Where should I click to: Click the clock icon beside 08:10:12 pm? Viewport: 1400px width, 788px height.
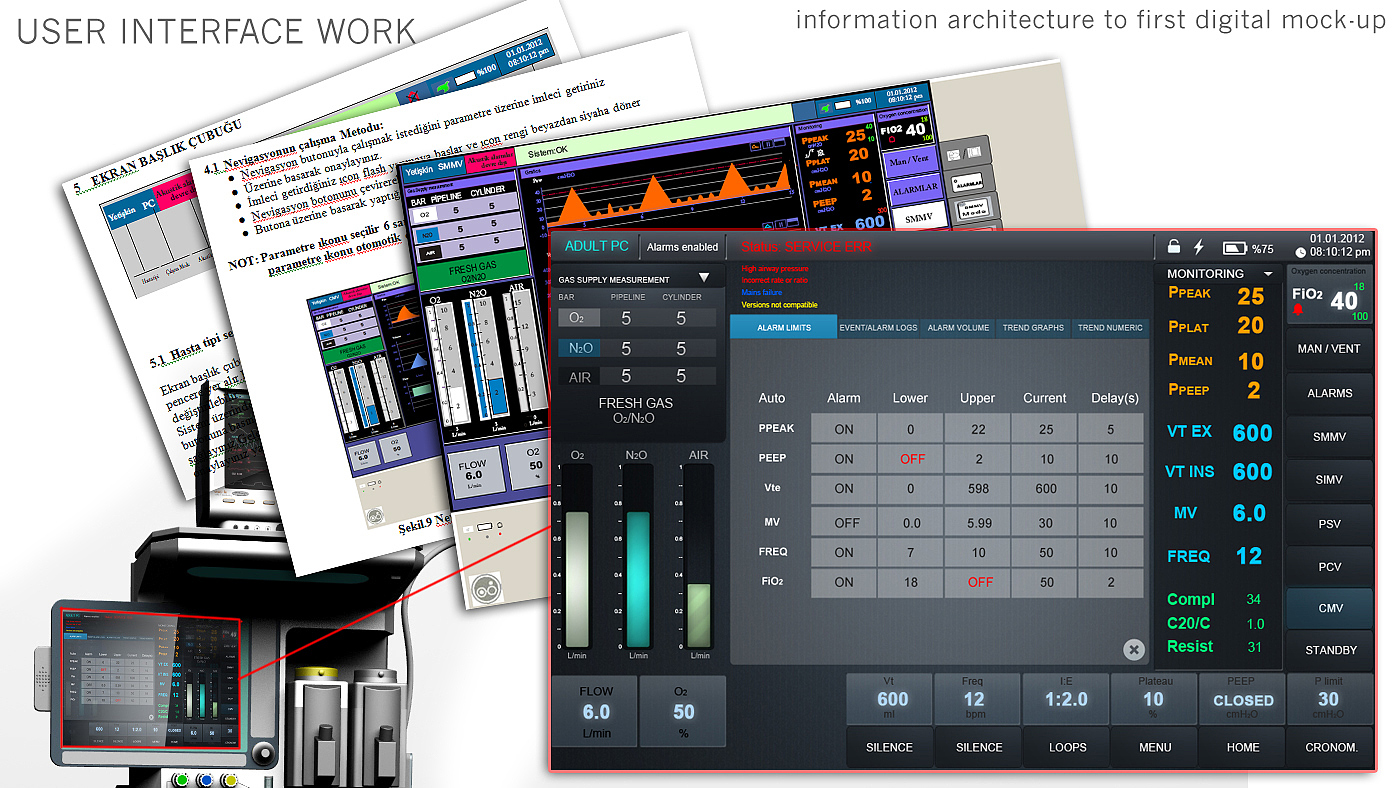(1300, 253)
